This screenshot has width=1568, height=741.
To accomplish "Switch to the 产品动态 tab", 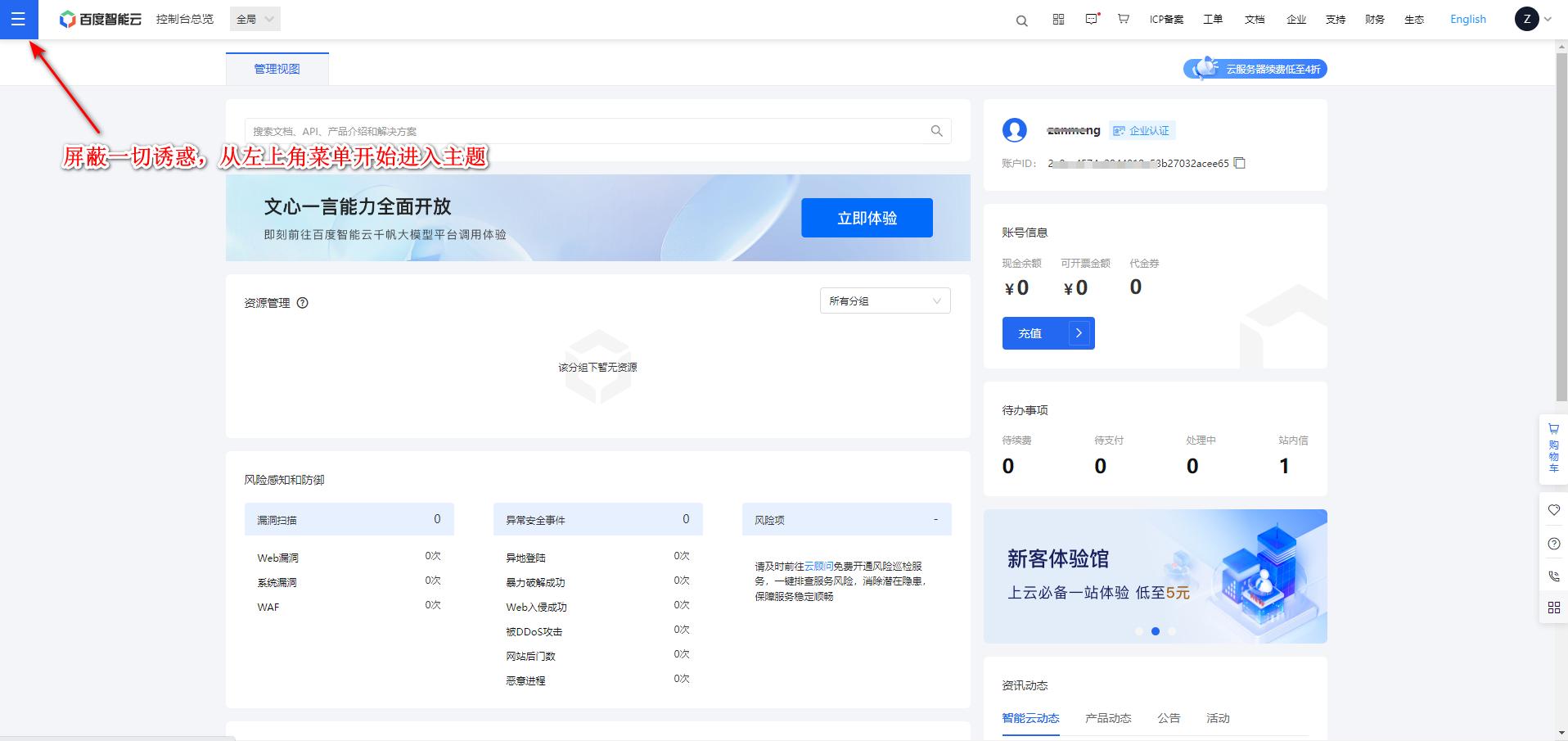I will [x=1108, y=718].
